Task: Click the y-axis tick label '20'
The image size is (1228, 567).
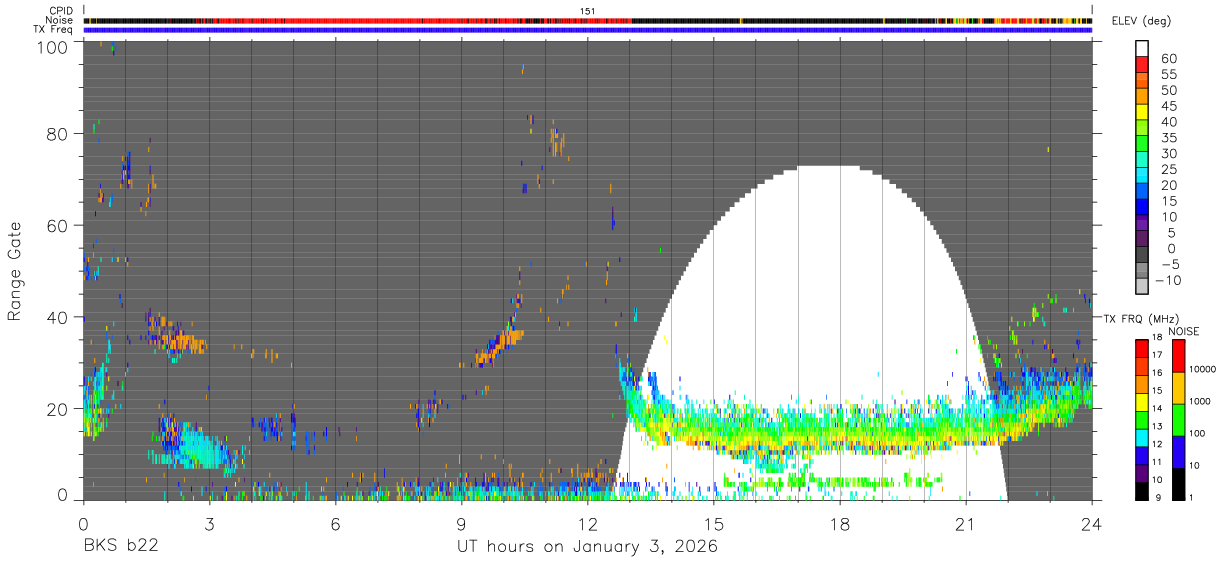Action: coord(59,409)
